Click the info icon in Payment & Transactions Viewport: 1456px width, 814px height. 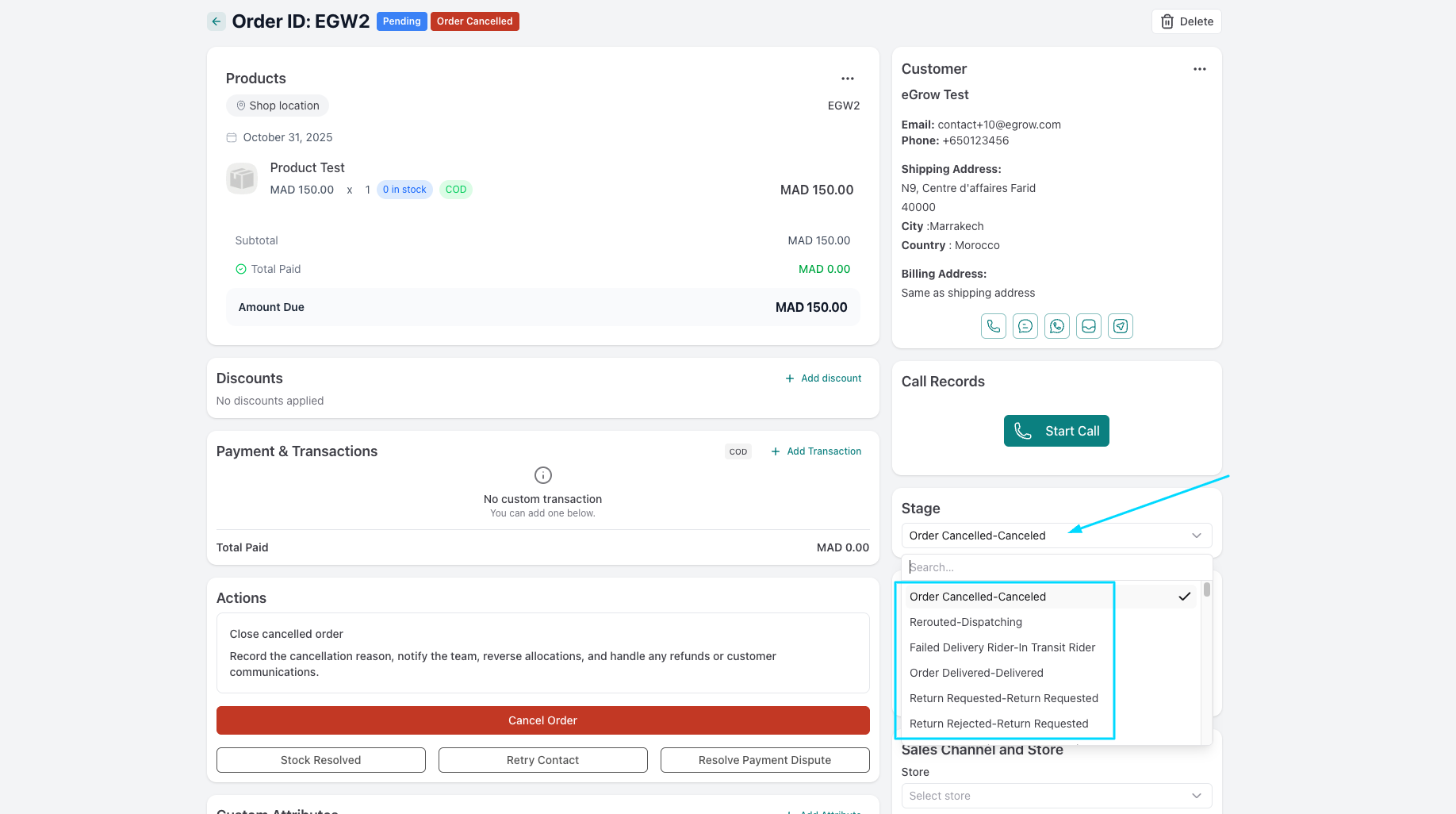pos(542,475)
